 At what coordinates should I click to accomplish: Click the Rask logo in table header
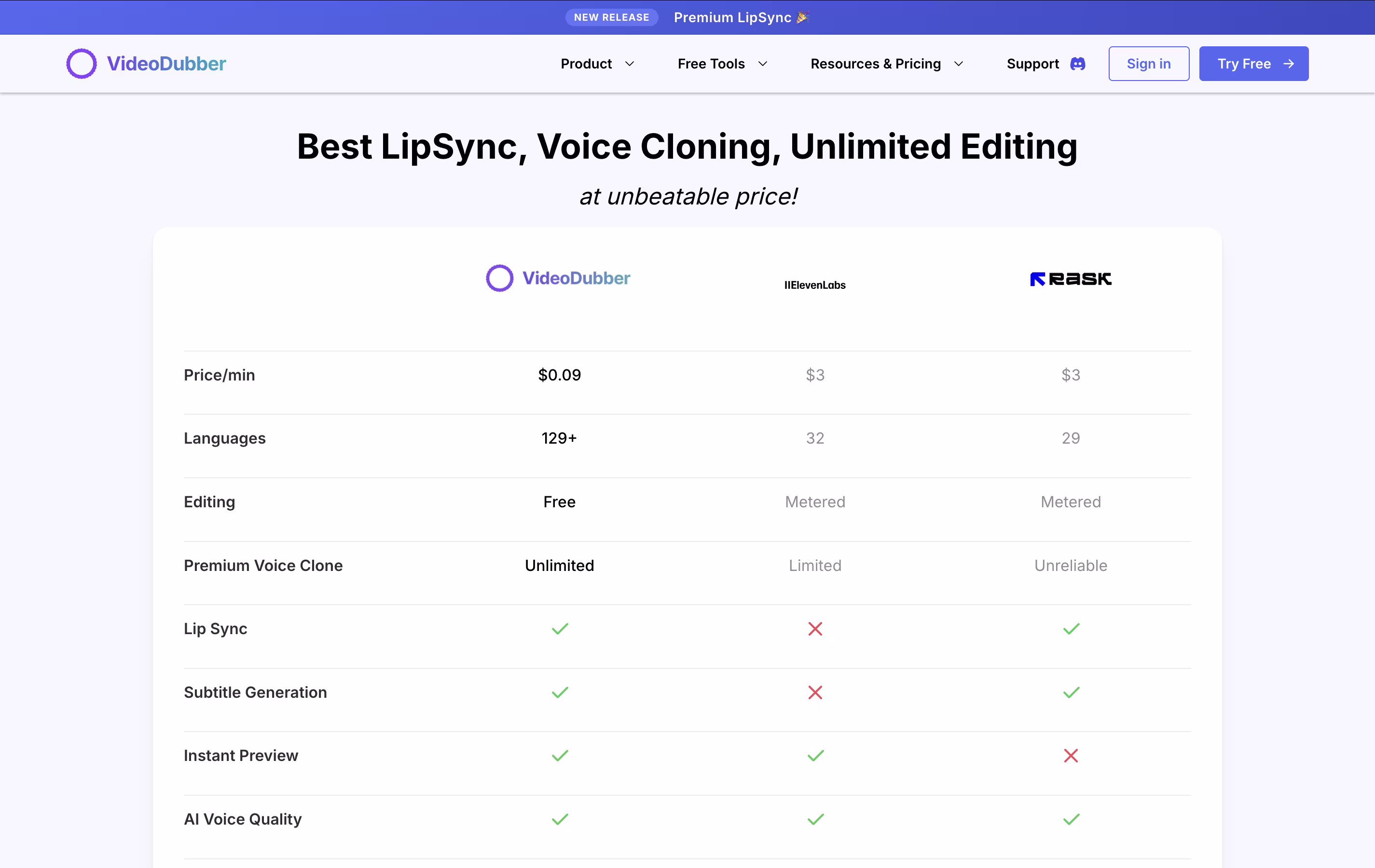[1071, 279]
